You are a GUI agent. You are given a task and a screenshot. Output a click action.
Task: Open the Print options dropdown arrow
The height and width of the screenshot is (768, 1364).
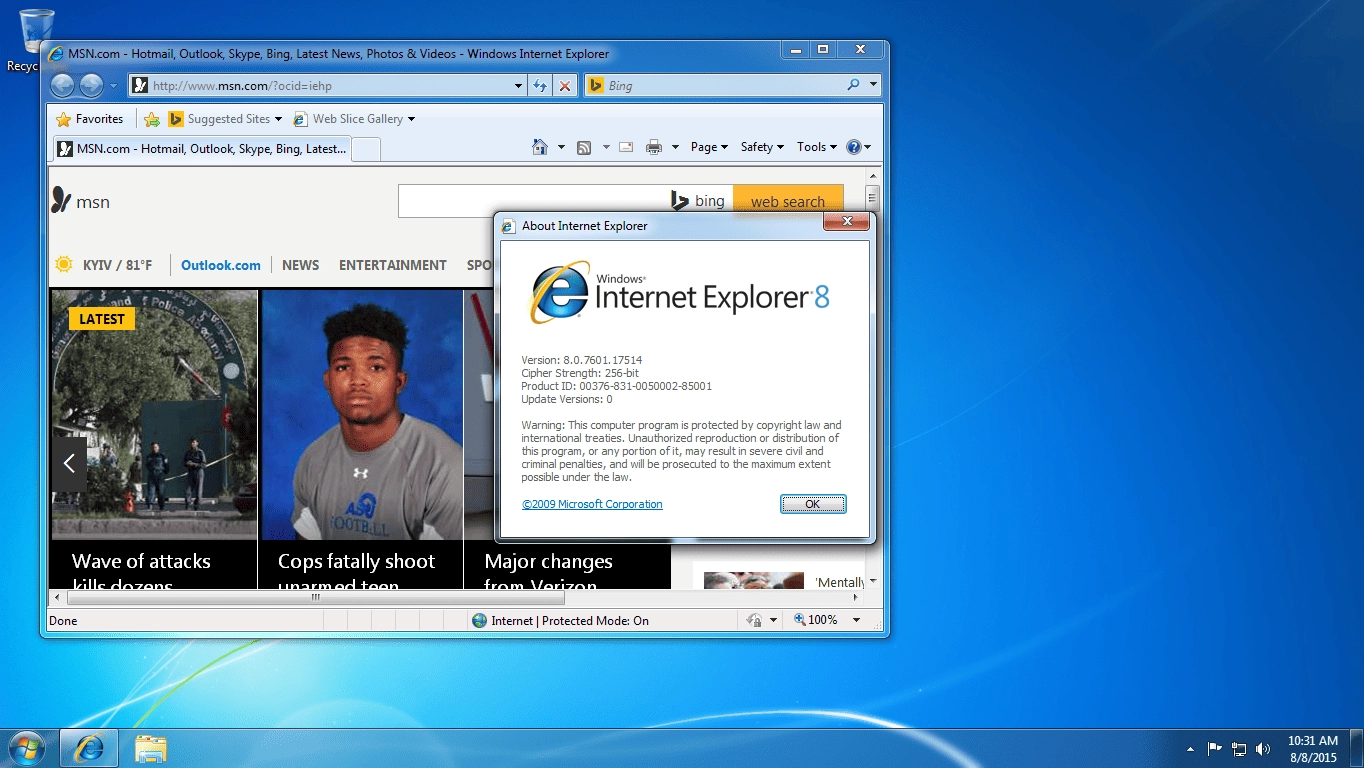pos(675,147)
